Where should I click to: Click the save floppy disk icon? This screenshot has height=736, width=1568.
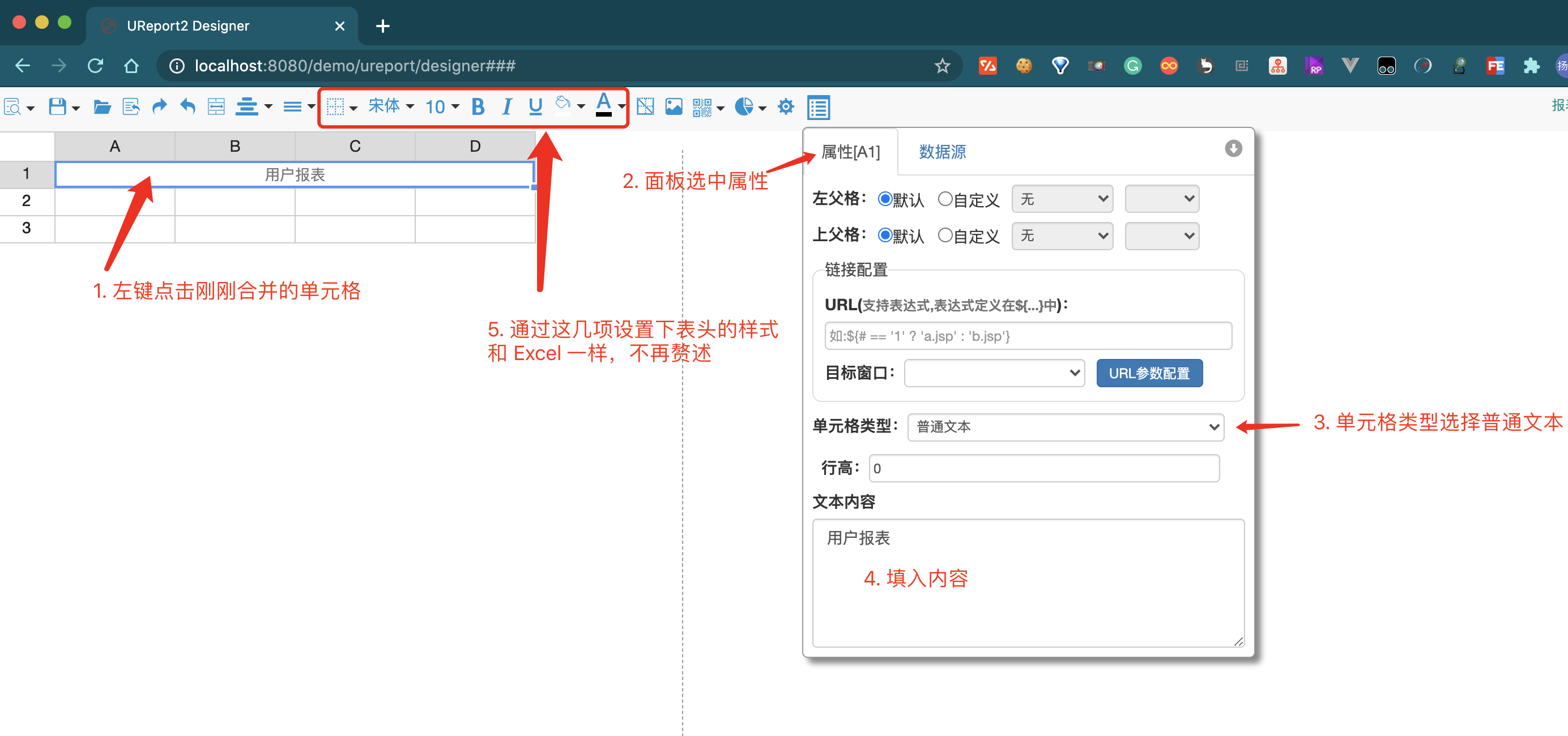click(58, 107)
